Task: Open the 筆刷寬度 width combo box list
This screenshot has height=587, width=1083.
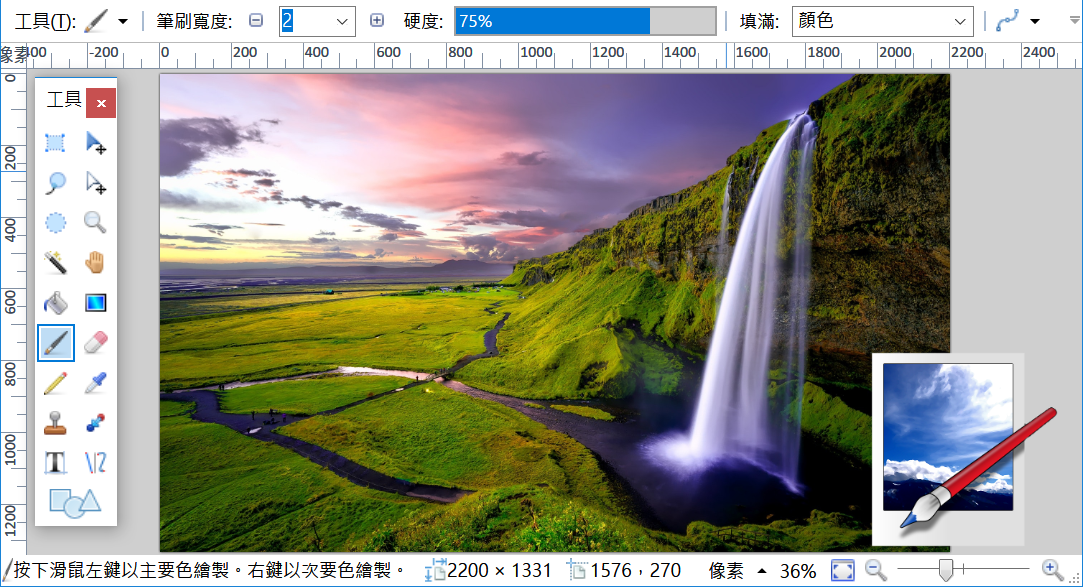Action: coord(342,21)
